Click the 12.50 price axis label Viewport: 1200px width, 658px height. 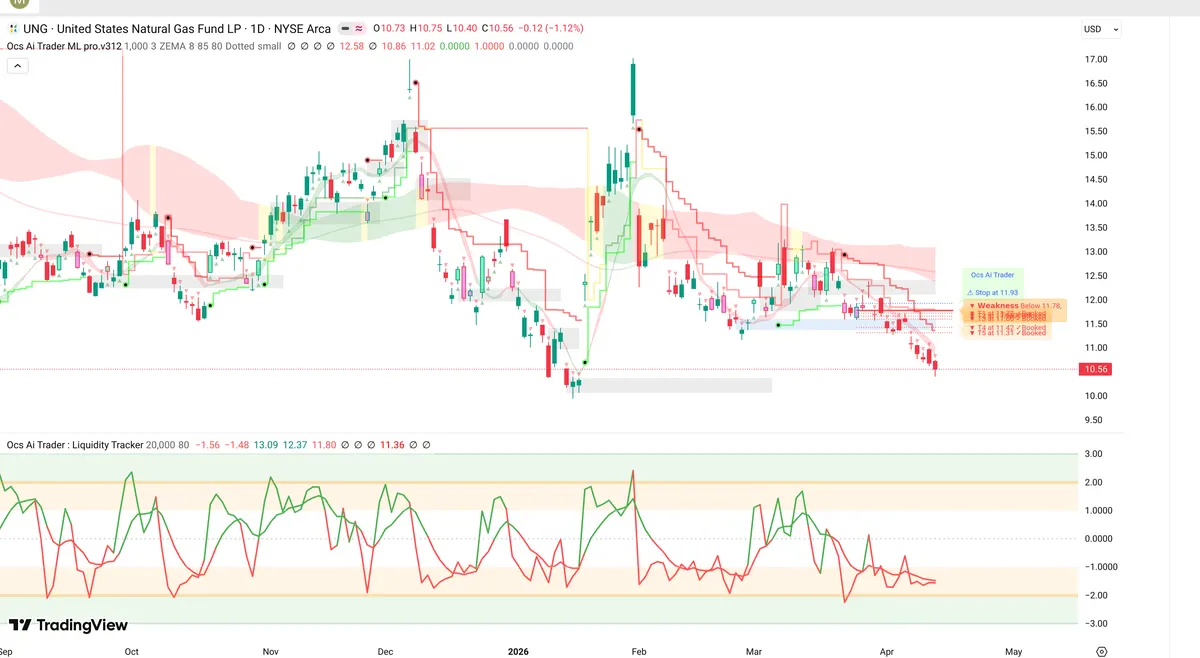[x=1096, y=276]
